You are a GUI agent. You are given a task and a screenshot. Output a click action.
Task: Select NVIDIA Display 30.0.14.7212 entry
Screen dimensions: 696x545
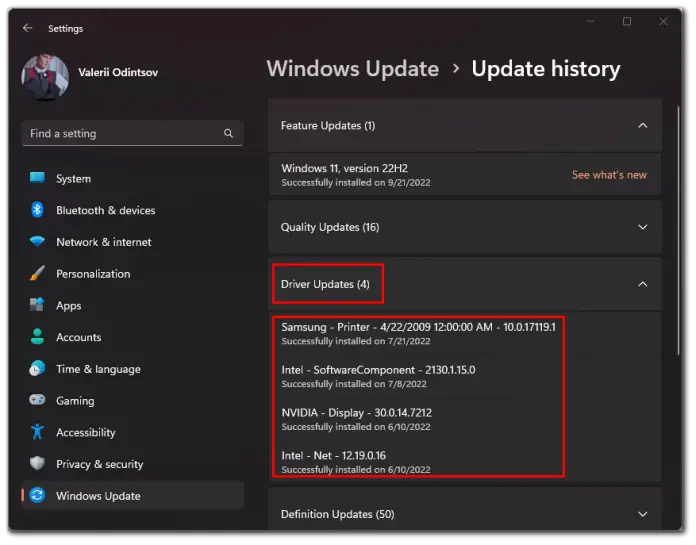(x=356, y=419)
